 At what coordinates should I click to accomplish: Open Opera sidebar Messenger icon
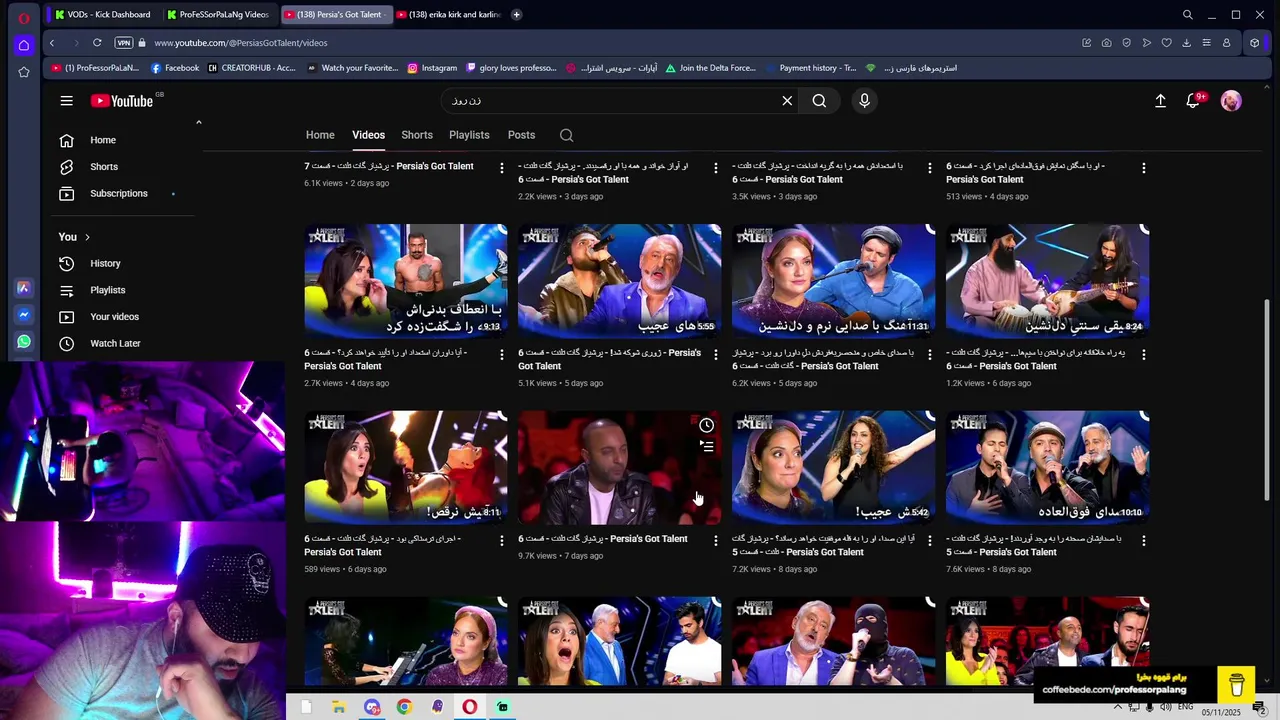[x=24, y=315]
